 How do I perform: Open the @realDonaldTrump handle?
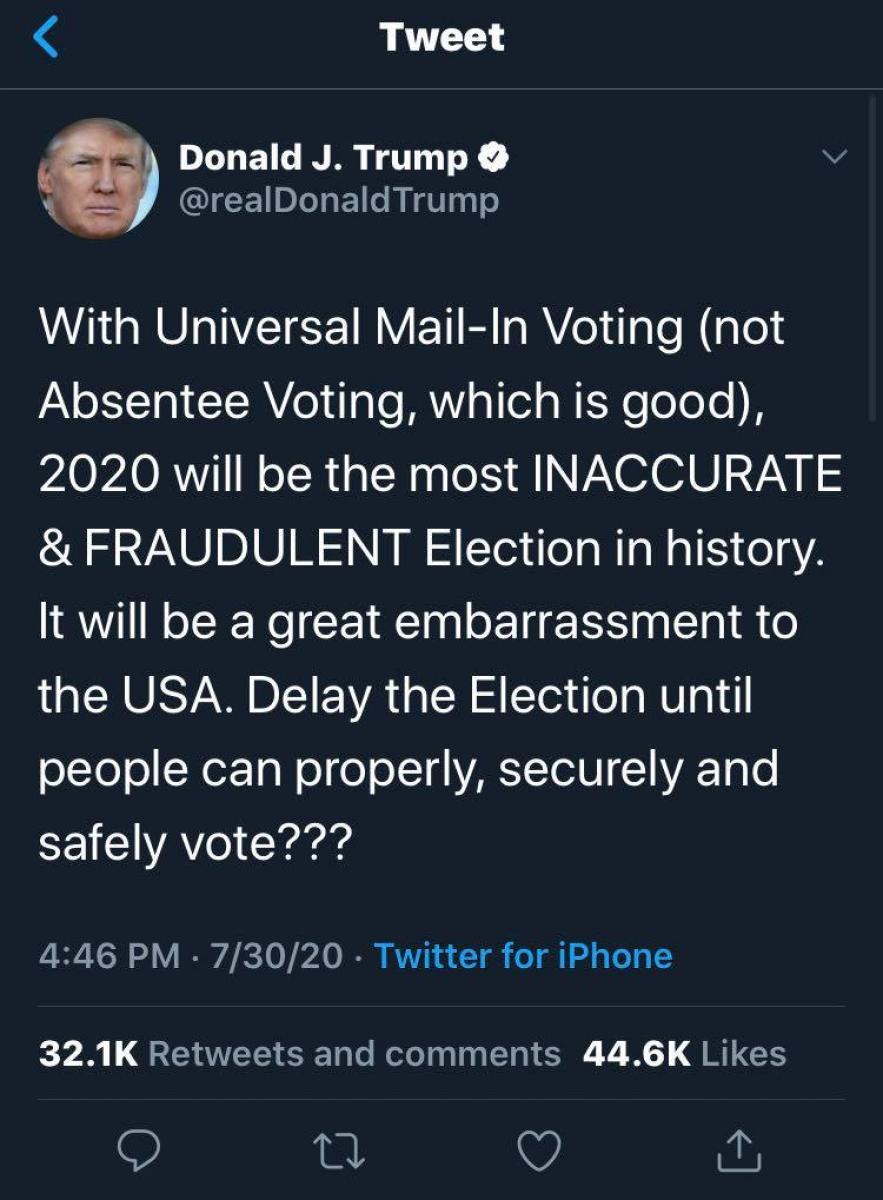pos(338,200)
